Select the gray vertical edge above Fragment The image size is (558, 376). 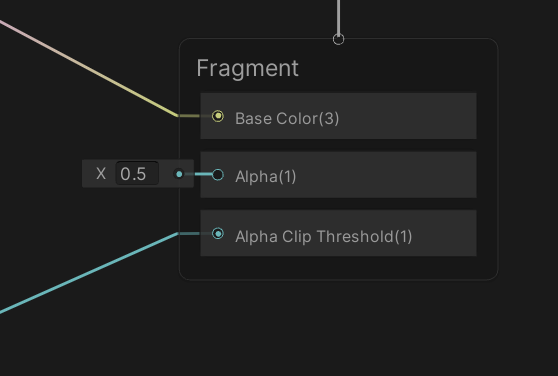[338, 16]
